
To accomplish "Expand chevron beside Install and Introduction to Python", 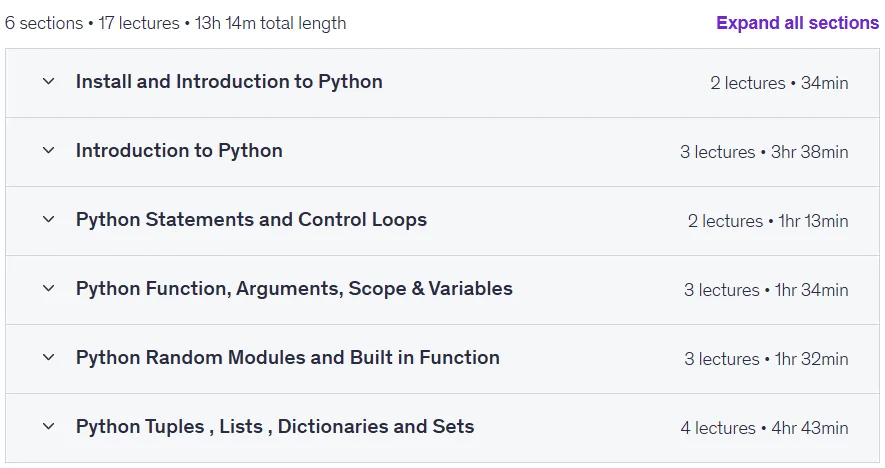I will point(49,81).
